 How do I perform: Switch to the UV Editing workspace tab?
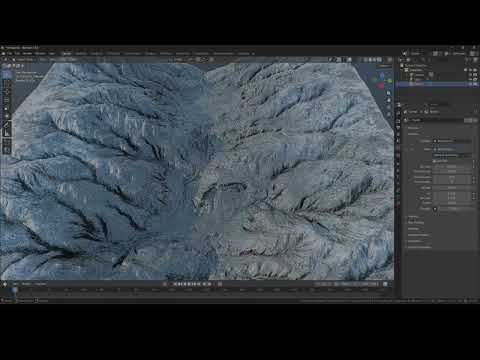pos(113,53)
